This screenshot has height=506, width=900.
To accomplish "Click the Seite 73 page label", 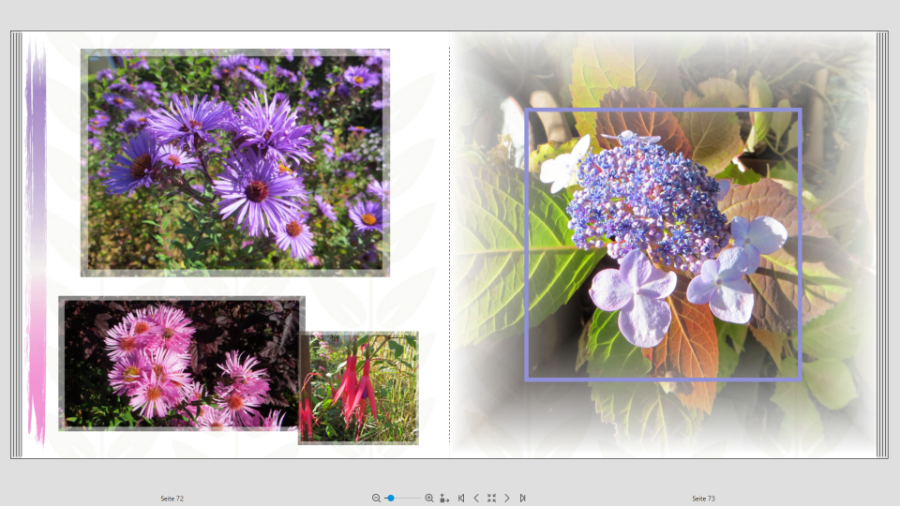I will (704, 499).
